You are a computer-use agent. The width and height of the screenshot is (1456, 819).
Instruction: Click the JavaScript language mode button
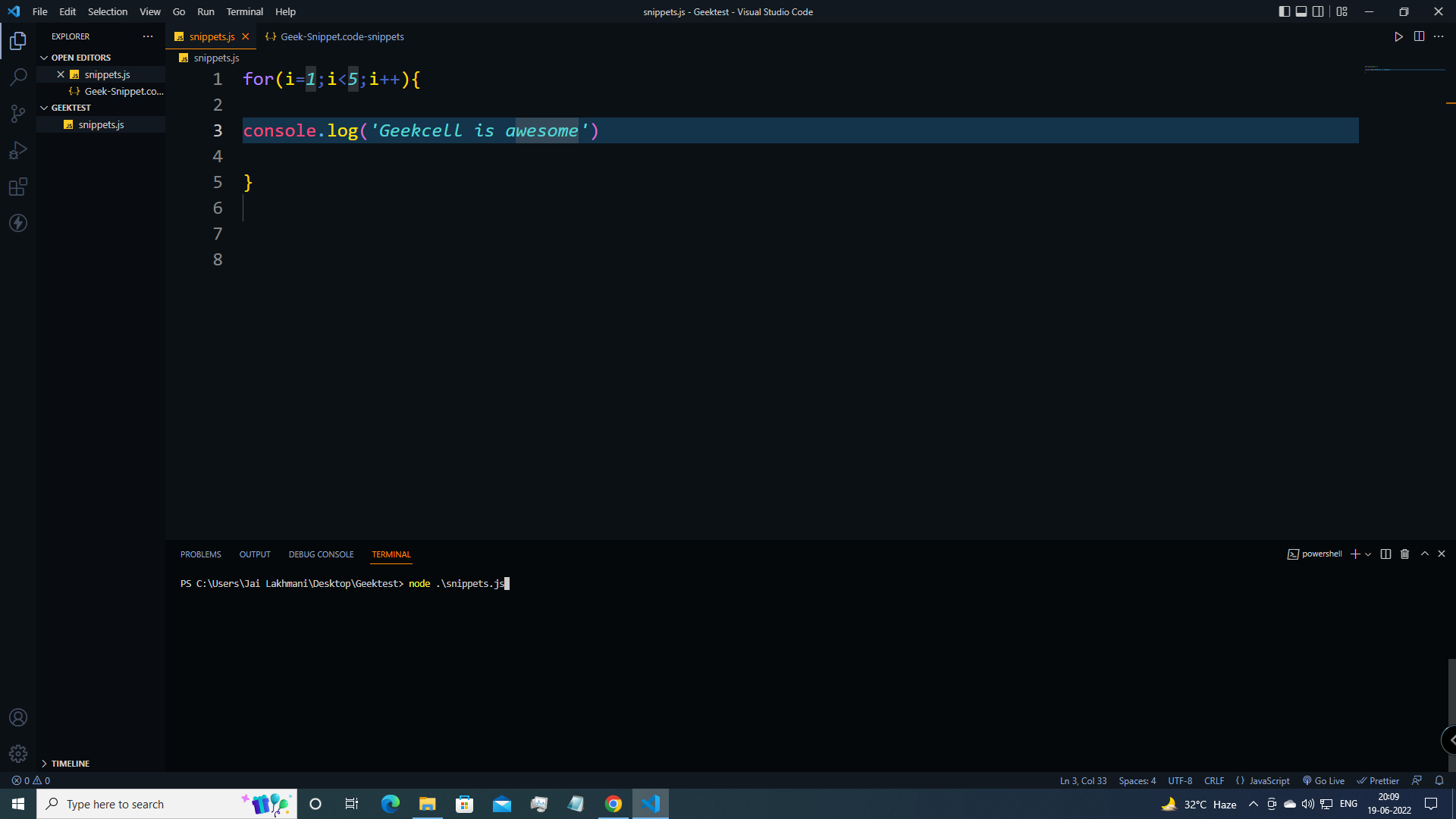tap(1263, 780)
